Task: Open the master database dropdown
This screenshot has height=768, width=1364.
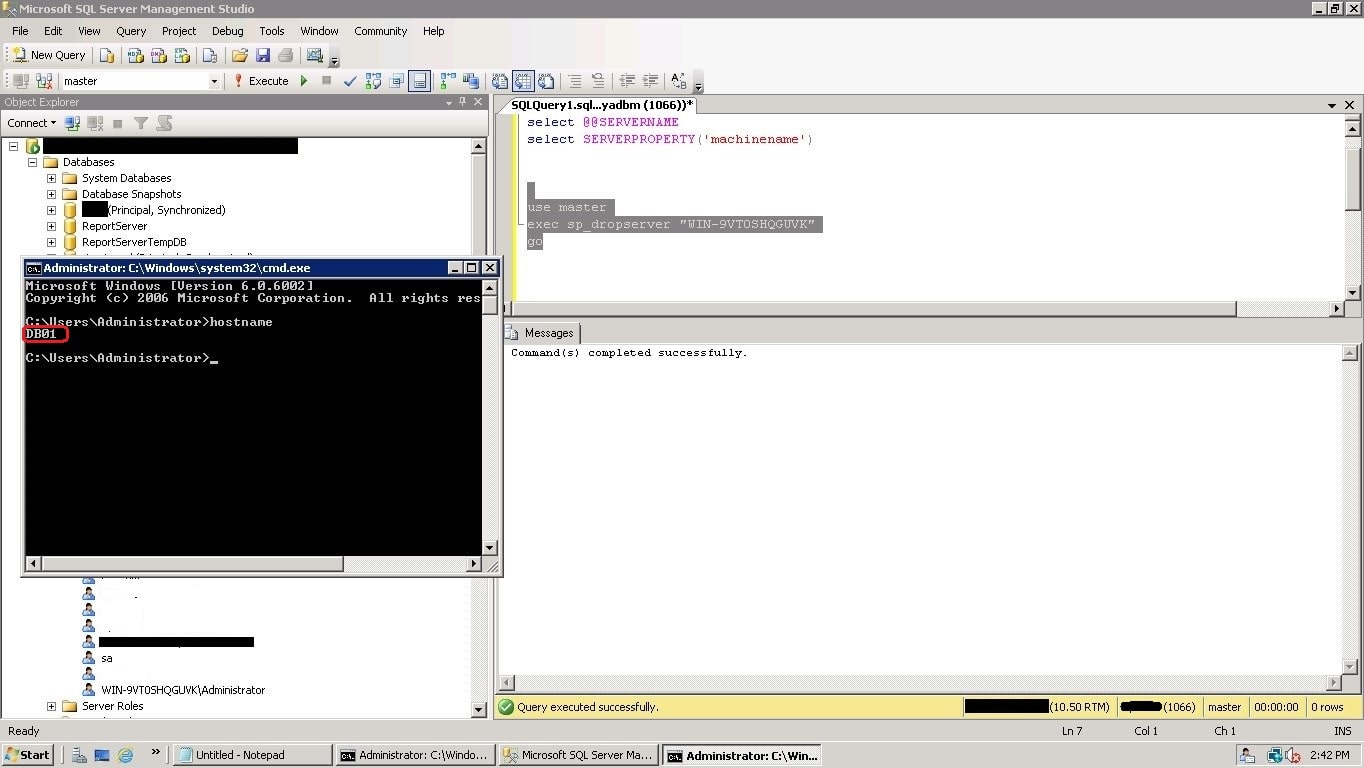Action: pos(213,81)
